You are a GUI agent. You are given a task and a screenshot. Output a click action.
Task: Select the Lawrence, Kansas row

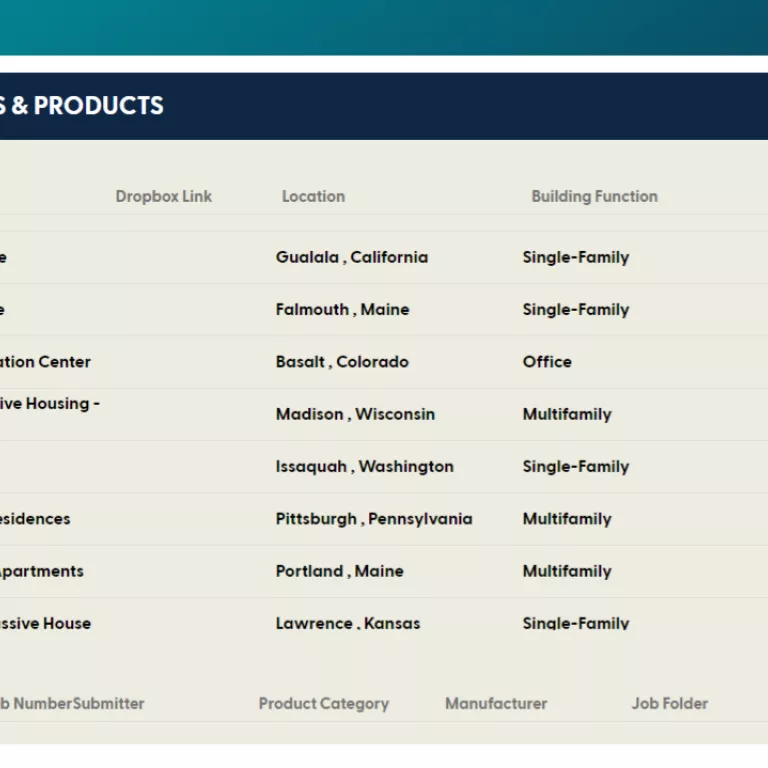tap(348, 623)
